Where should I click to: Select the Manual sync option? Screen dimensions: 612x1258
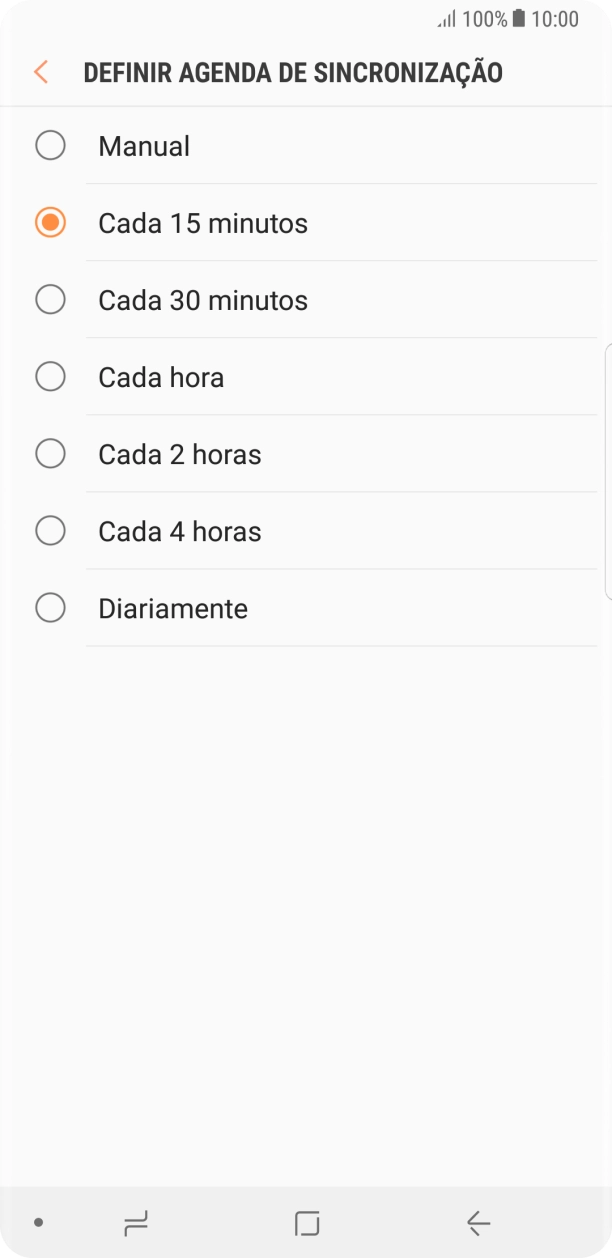tap(50, 145)
